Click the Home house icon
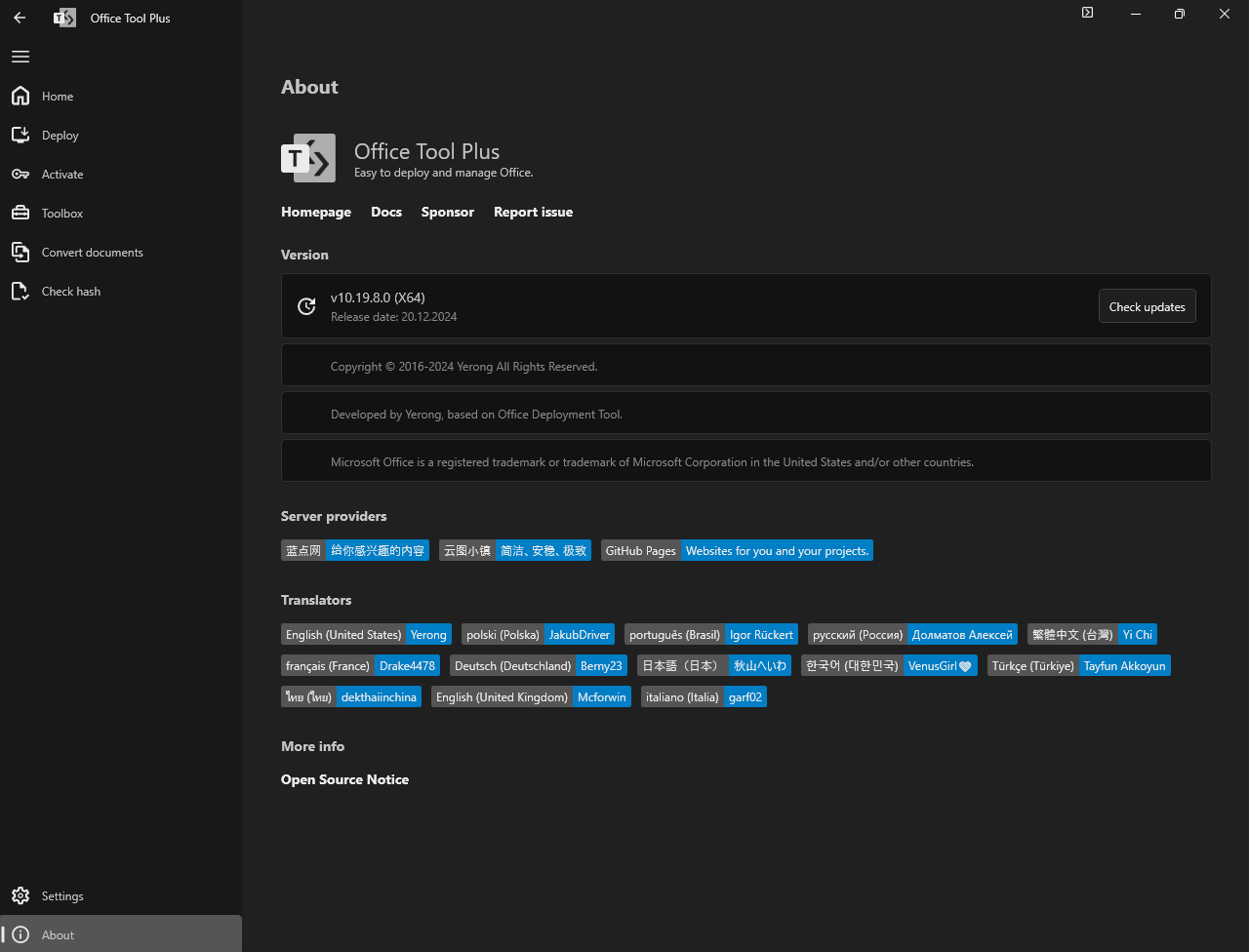The height and width of the screenshot is (952, 1249). 20,96
